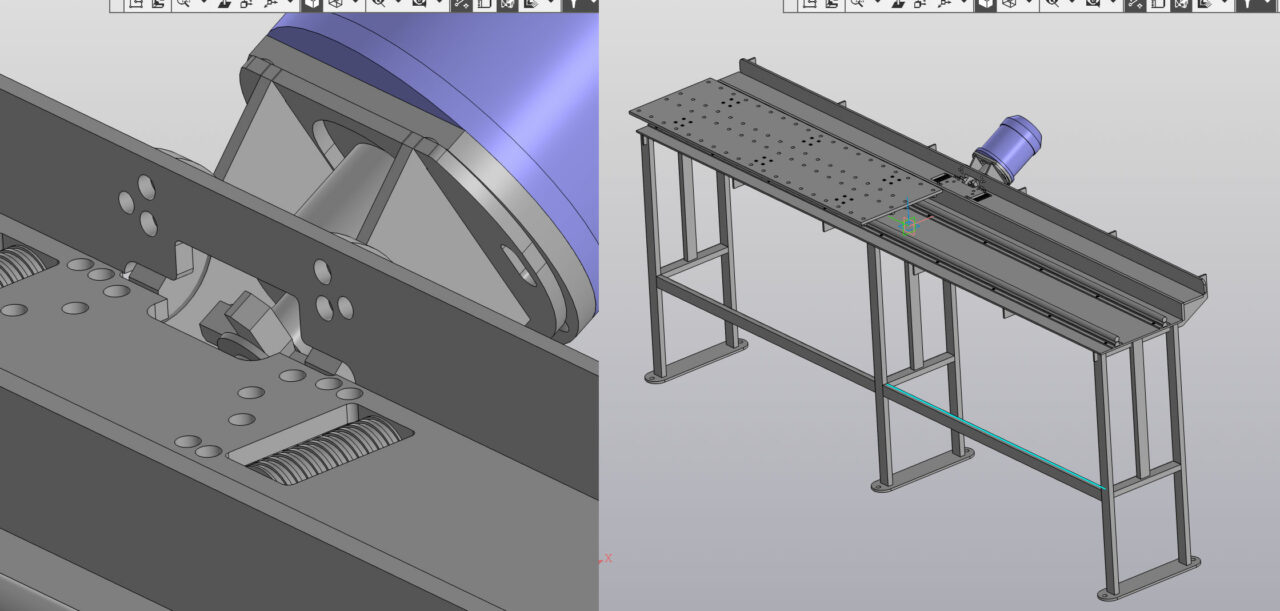Select the middle foot plate of the frame
This screenshot has width=1280, height=611.
(x=922, y=470)
